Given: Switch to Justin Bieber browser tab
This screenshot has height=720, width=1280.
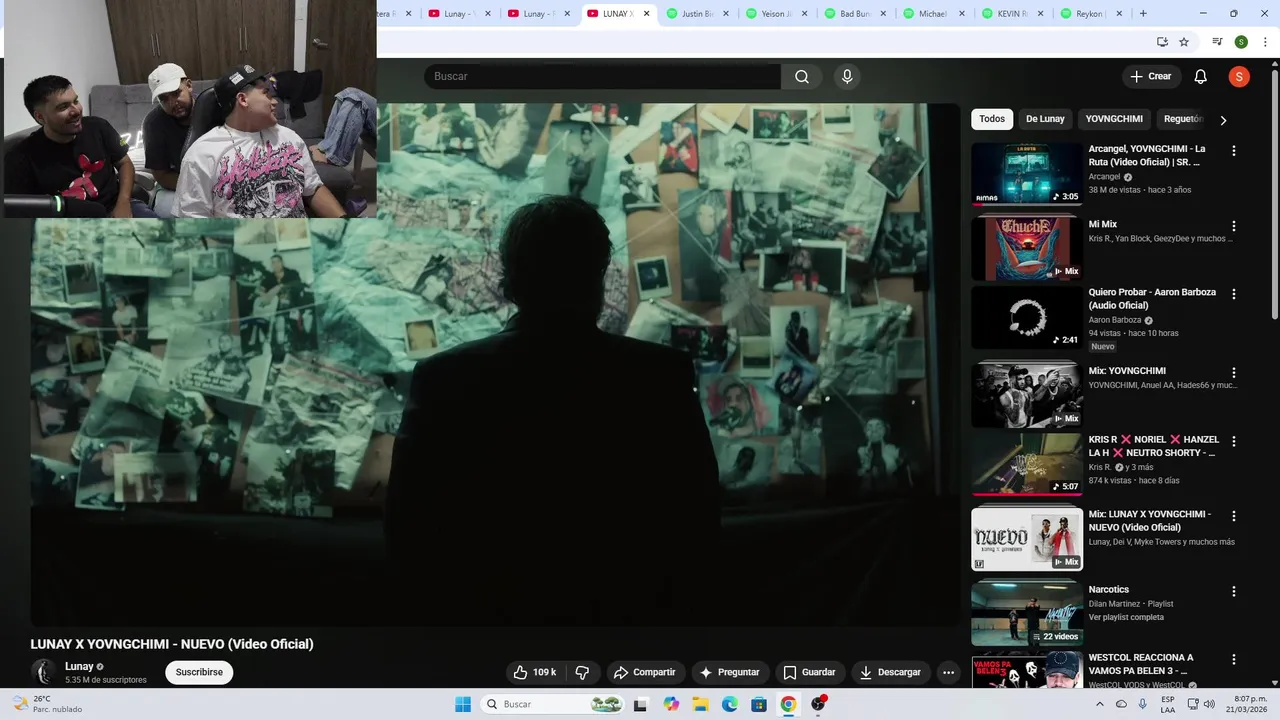Looking at the screenshot, I should tap(697, 14).
